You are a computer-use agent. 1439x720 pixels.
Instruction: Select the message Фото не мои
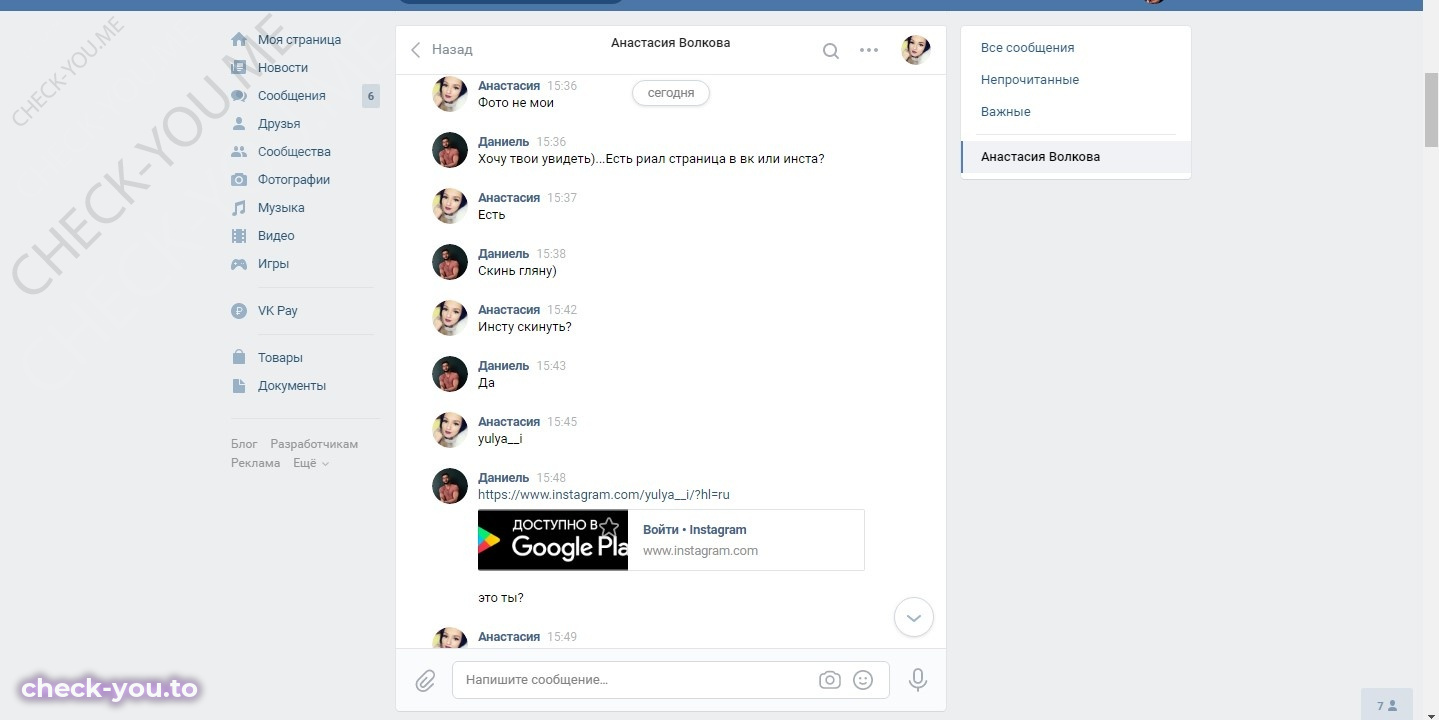point(516,103)
